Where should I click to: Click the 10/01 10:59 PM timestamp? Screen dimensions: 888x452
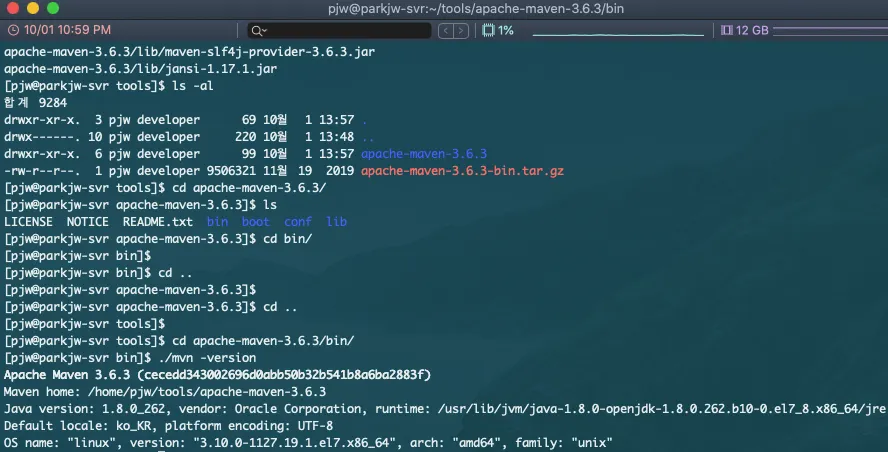tap(67, 30)
